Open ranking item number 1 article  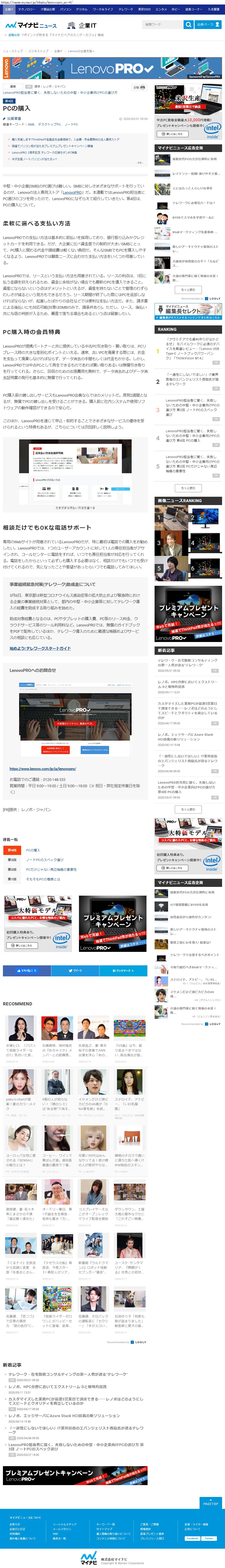193,349
